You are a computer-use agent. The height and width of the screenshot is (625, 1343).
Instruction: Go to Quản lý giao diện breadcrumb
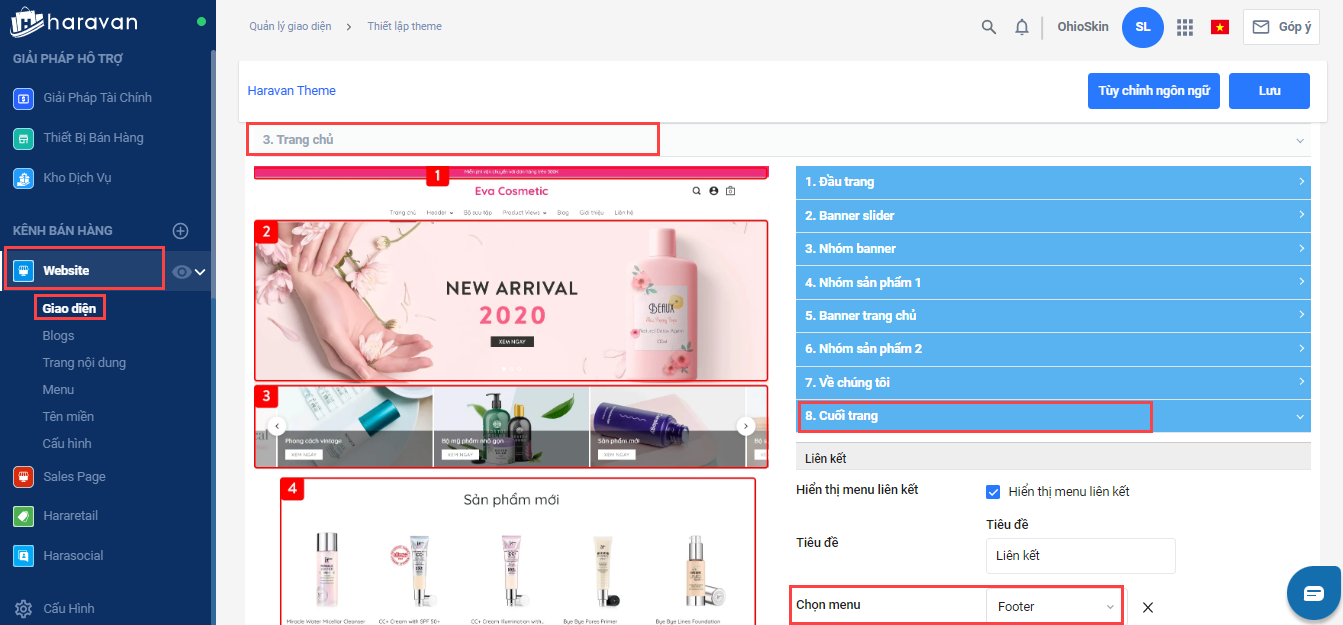click(x=290, y=26)
